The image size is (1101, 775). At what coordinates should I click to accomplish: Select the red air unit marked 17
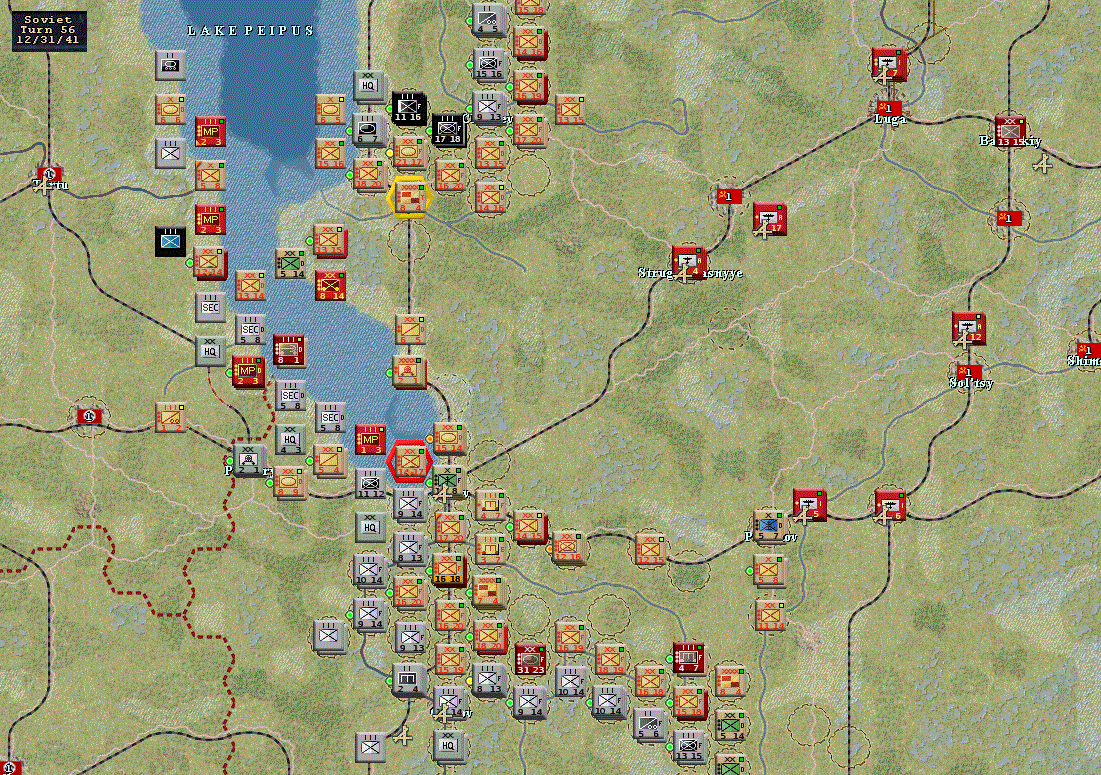tap(770, 219)
